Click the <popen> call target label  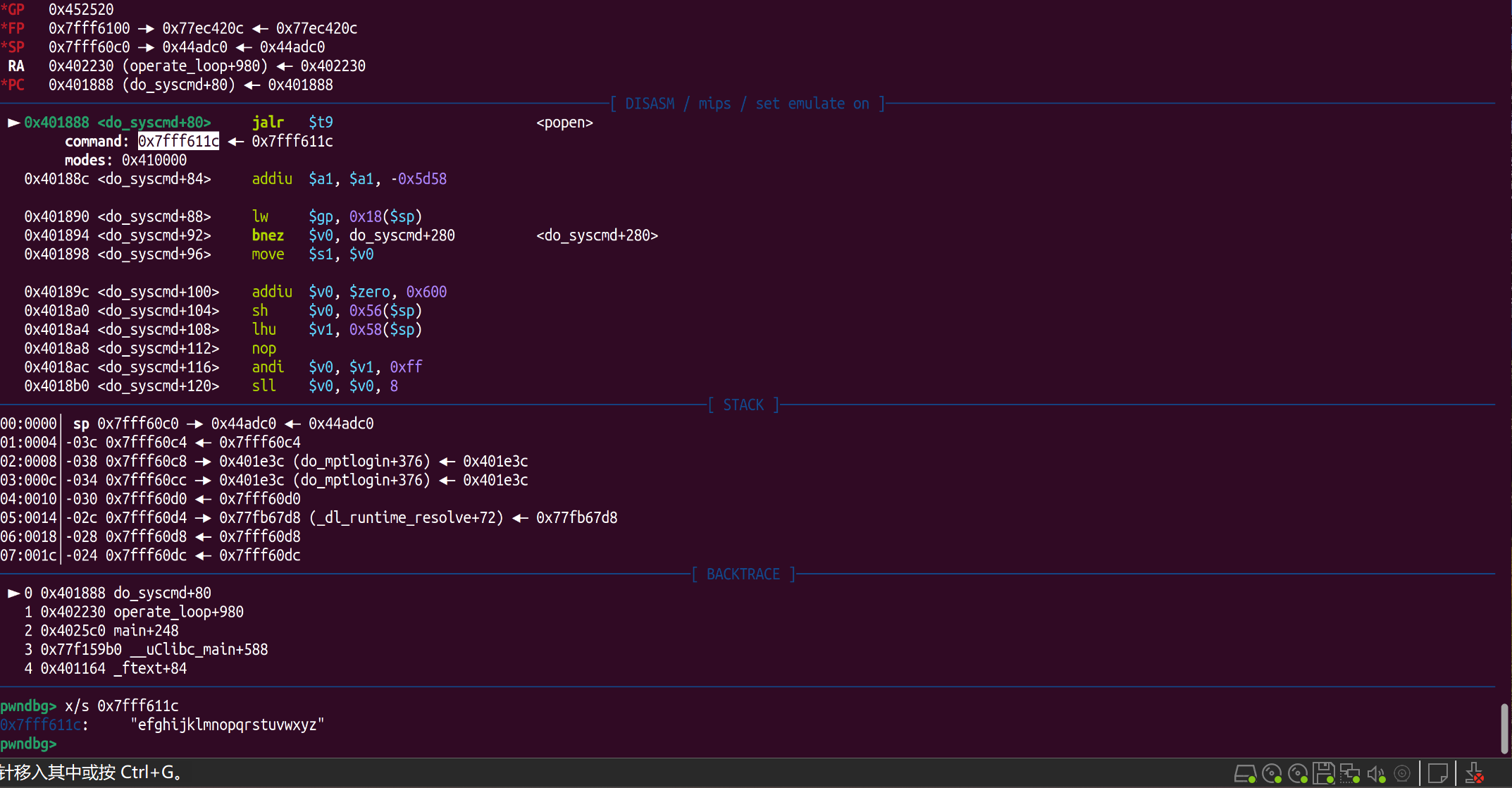[564, 122]
